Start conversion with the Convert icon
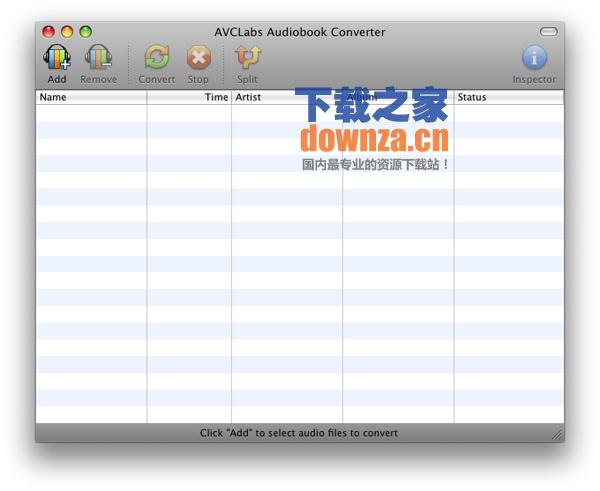This screenshot has width=600, height=491. click(157, 57)
